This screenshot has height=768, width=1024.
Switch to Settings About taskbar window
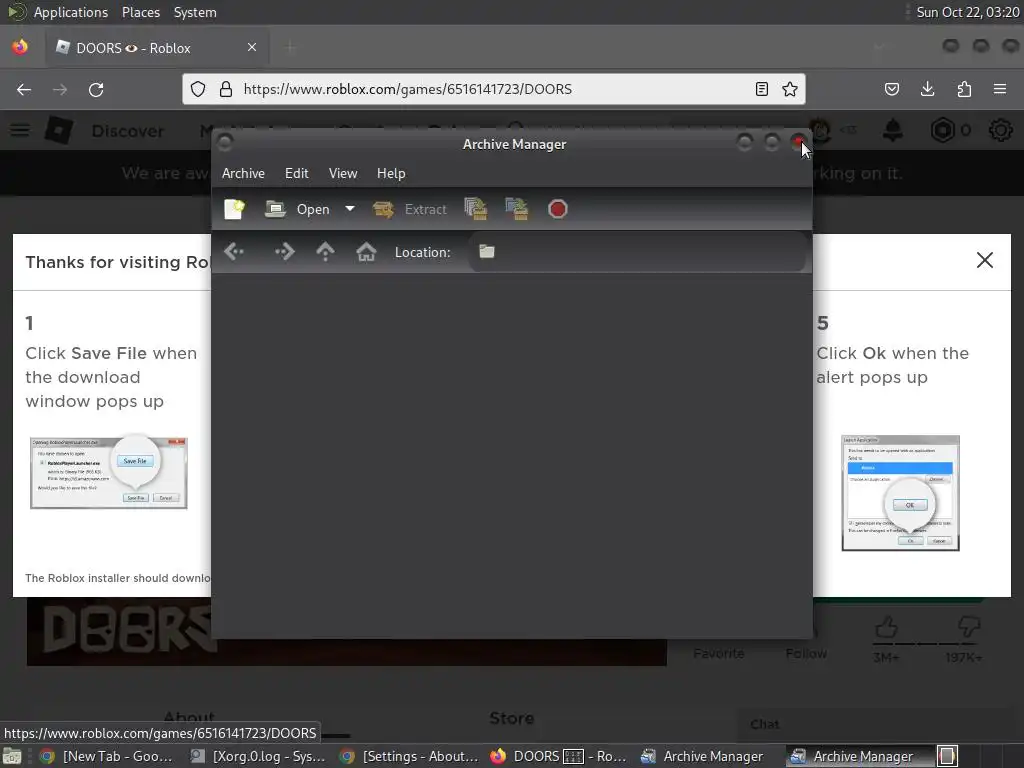tap(409, 756)
